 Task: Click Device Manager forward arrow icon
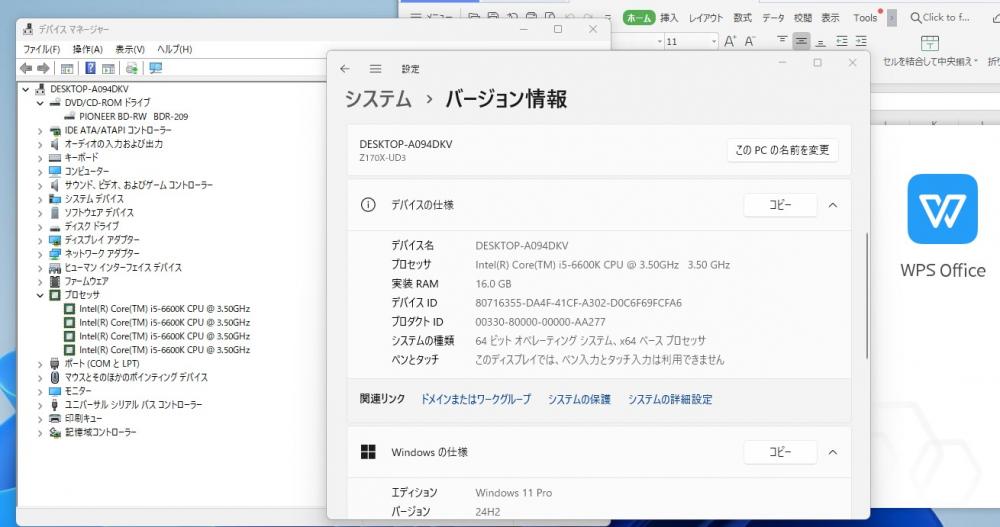click(43, 68)
